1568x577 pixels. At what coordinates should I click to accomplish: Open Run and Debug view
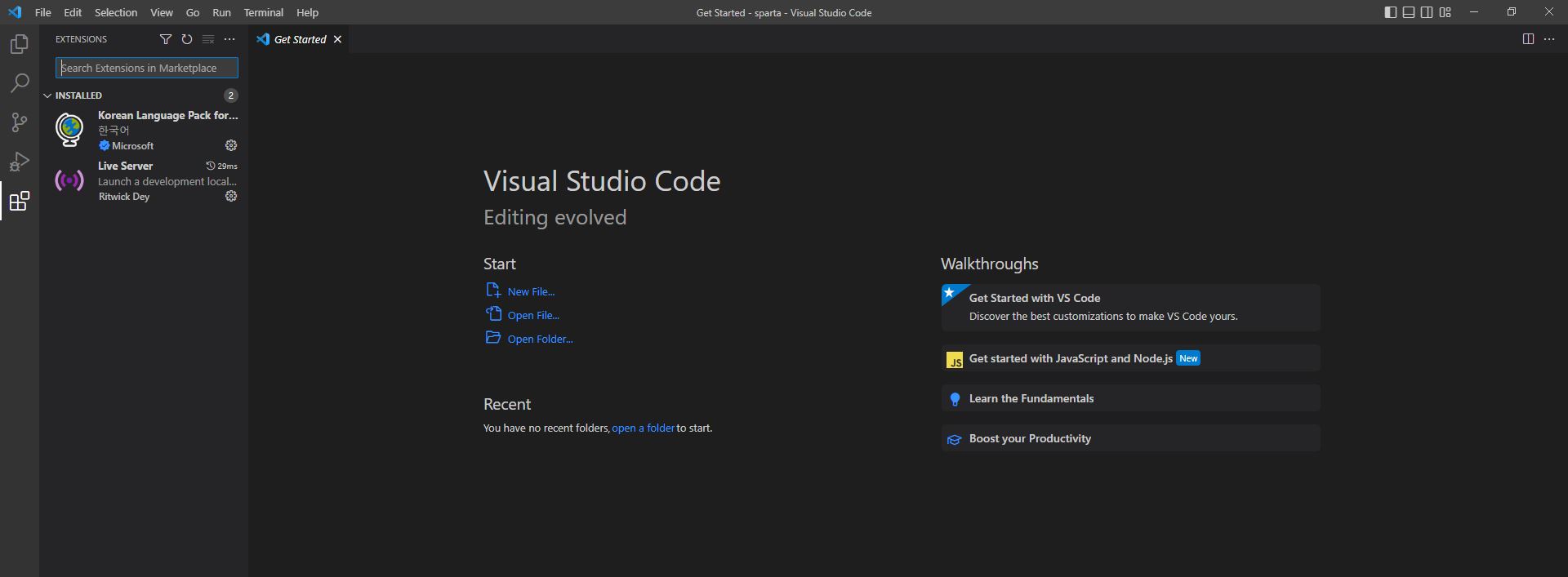(20, 162)
